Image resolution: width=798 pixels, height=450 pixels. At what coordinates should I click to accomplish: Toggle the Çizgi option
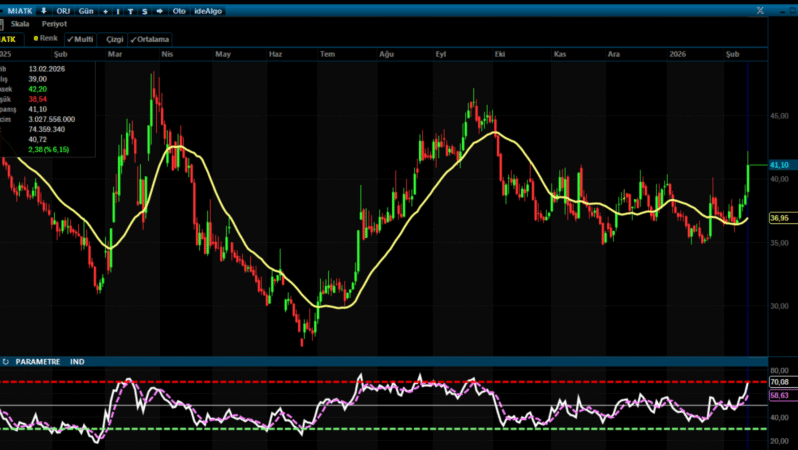[x=113, y=39]
